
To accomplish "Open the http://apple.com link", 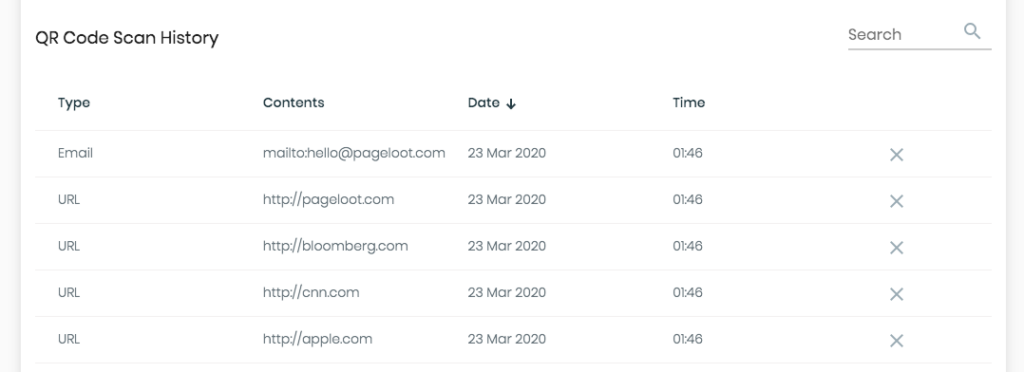I will click(317, 339).
